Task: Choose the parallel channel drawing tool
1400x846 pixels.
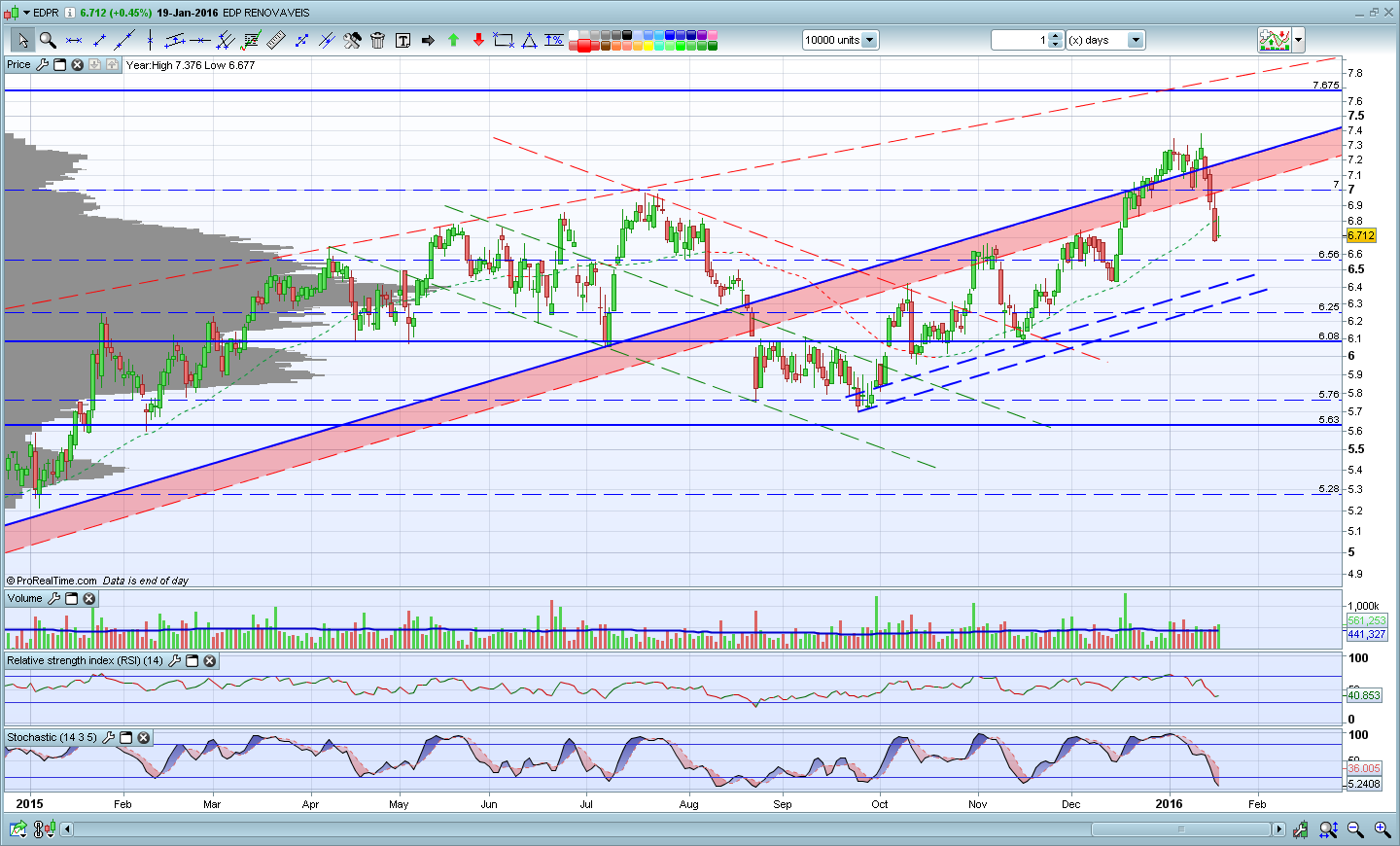Action: tap(175, 40)
